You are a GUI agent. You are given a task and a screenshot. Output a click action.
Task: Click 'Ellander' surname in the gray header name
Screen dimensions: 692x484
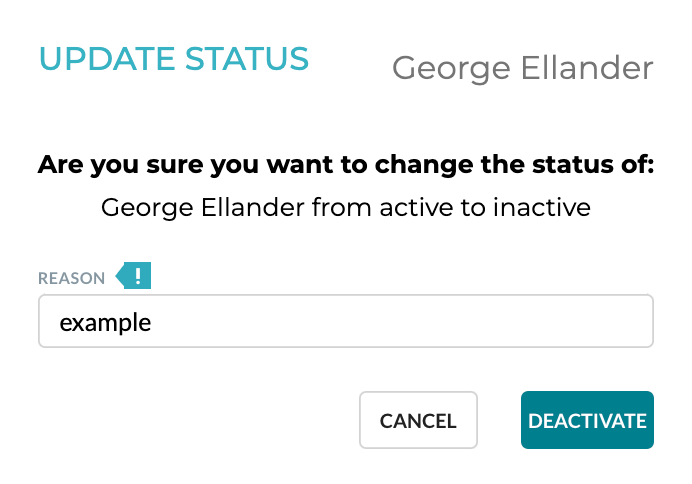click(587, 68)
